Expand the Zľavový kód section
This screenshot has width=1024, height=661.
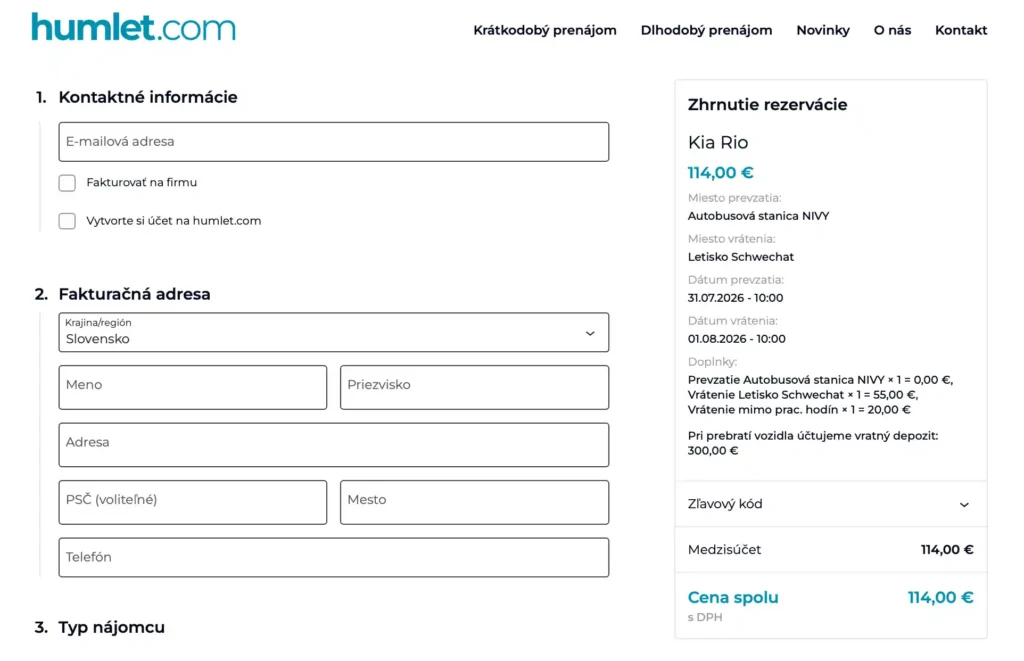[831, 504]
